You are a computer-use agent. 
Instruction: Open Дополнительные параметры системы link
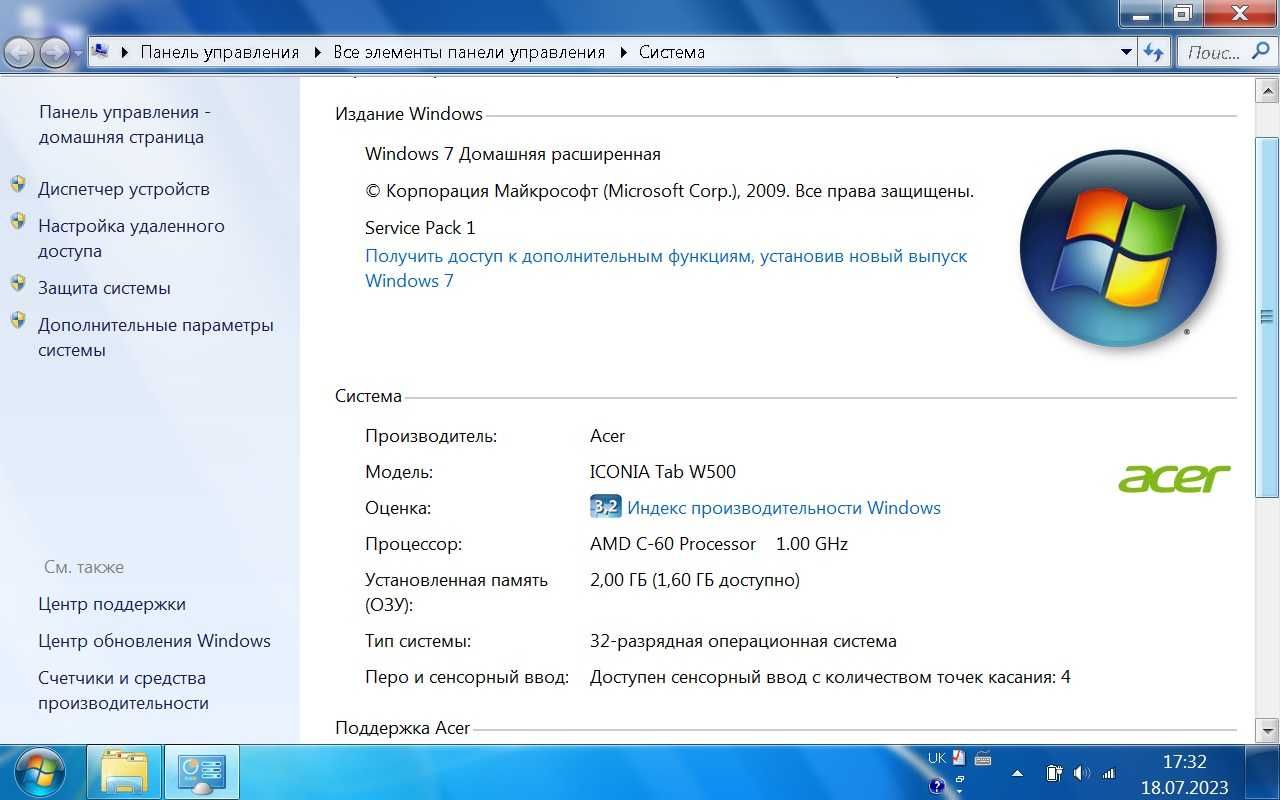pos(156,337)
